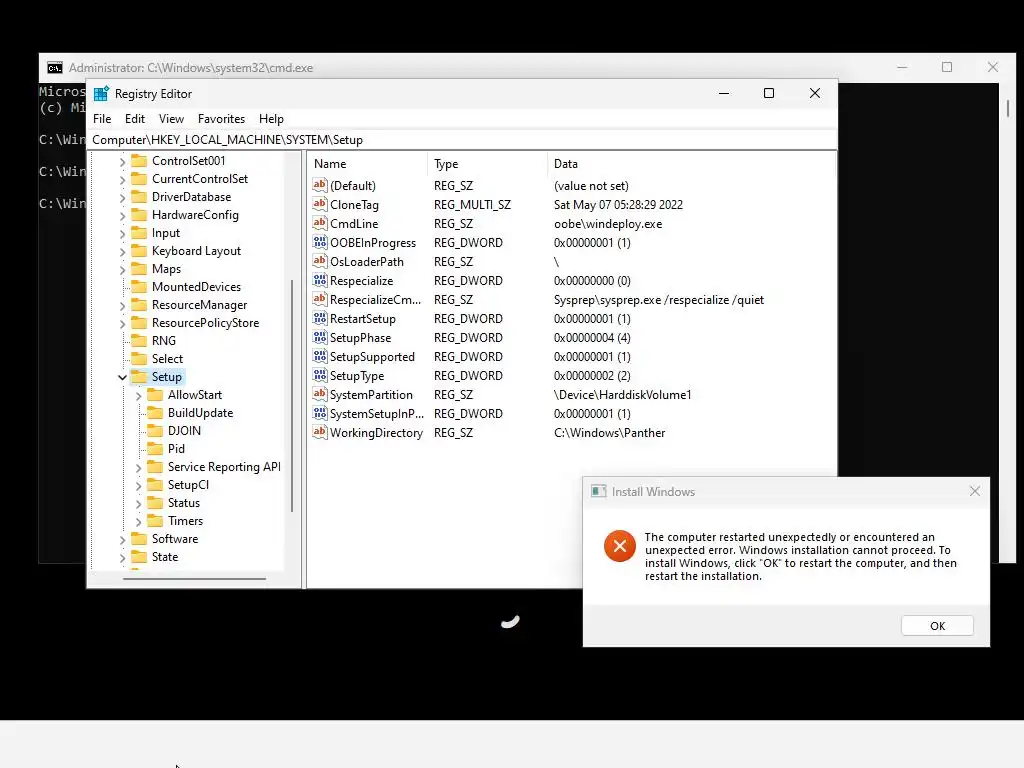
Task: Click the MountedDevices folder icon
Action: coord(139,287)
